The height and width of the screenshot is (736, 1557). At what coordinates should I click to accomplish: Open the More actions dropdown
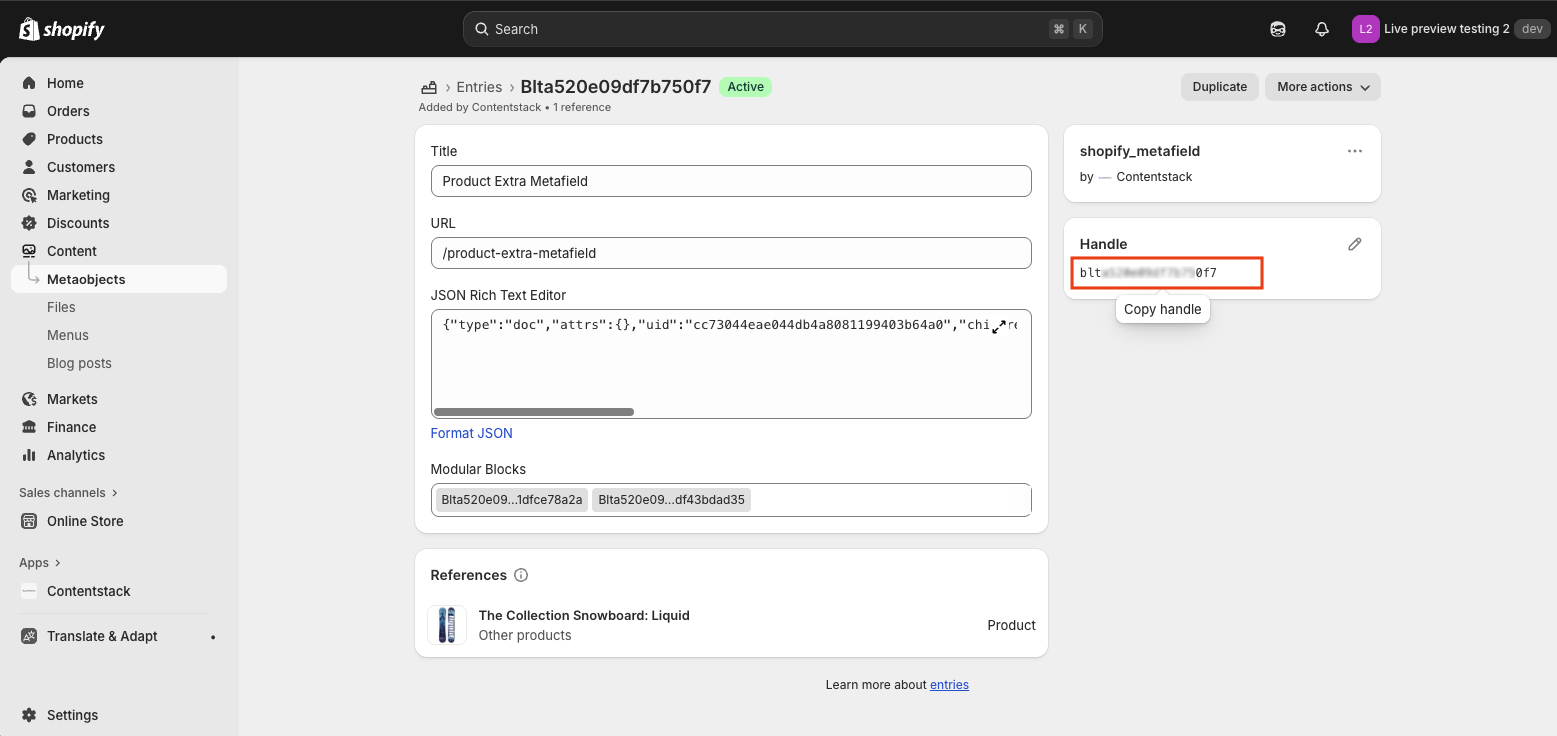click(x=1322, y=87)
